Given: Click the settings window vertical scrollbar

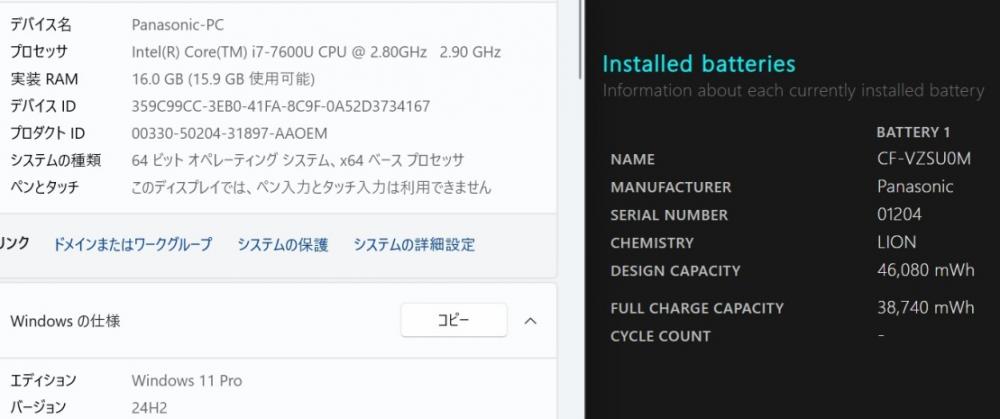Looking at the screenshot, I should (x=580, y=40).
